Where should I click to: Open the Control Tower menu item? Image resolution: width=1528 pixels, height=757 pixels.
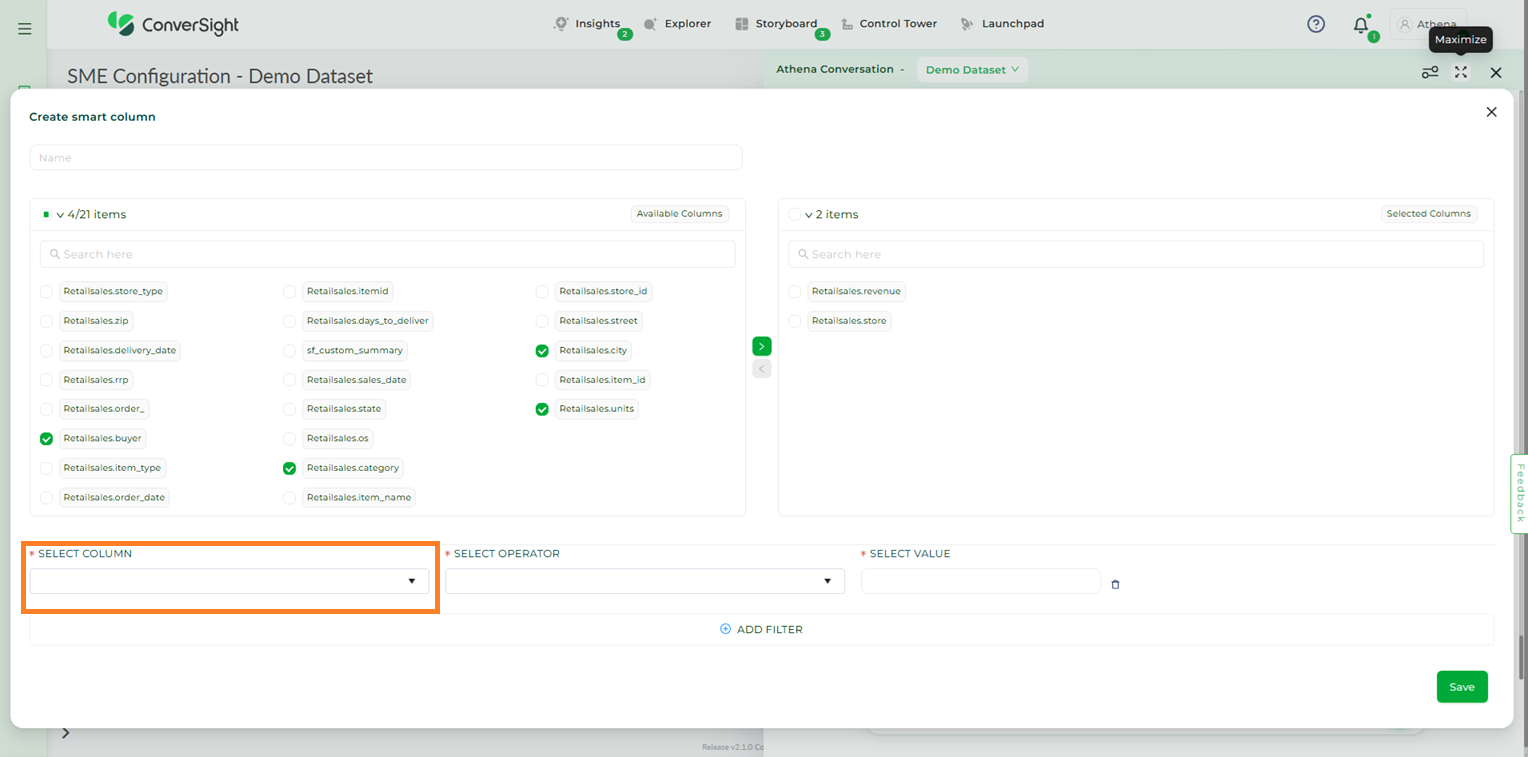888,24
